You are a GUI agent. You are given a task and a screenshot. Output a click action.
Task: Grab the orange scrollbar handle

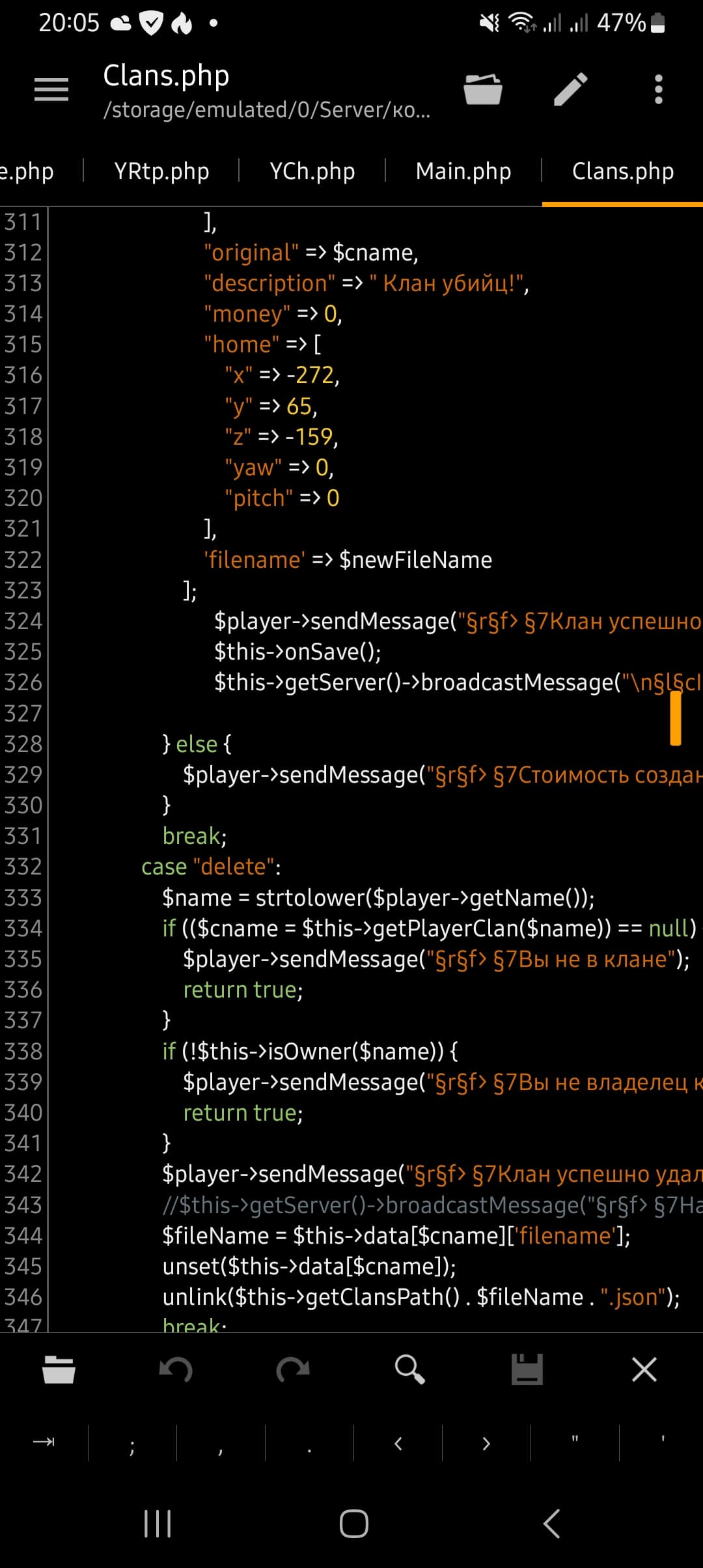(676, 718)
